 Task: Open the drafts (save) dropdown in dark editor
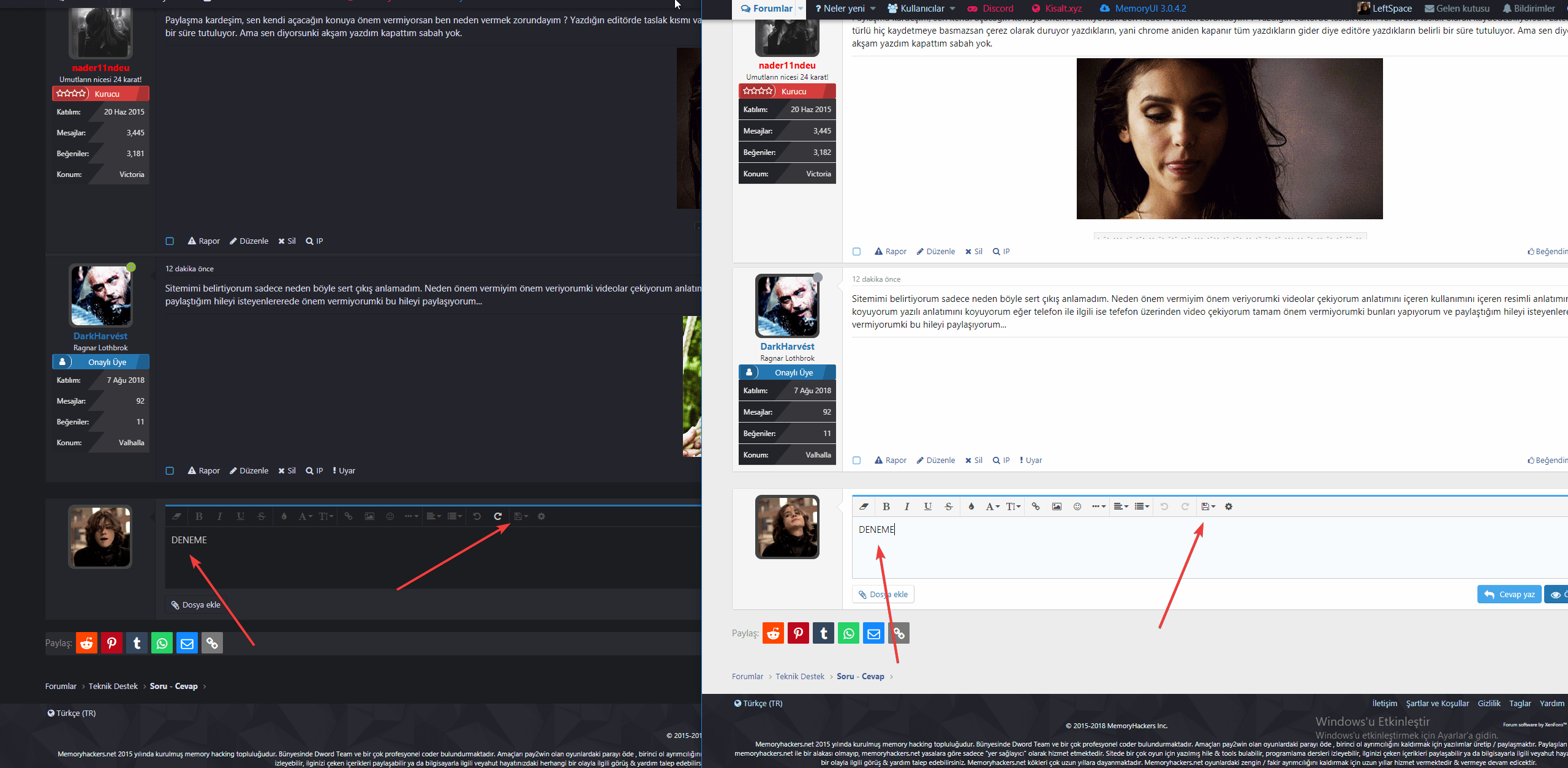pyautogui.click(x=521, y=516)
